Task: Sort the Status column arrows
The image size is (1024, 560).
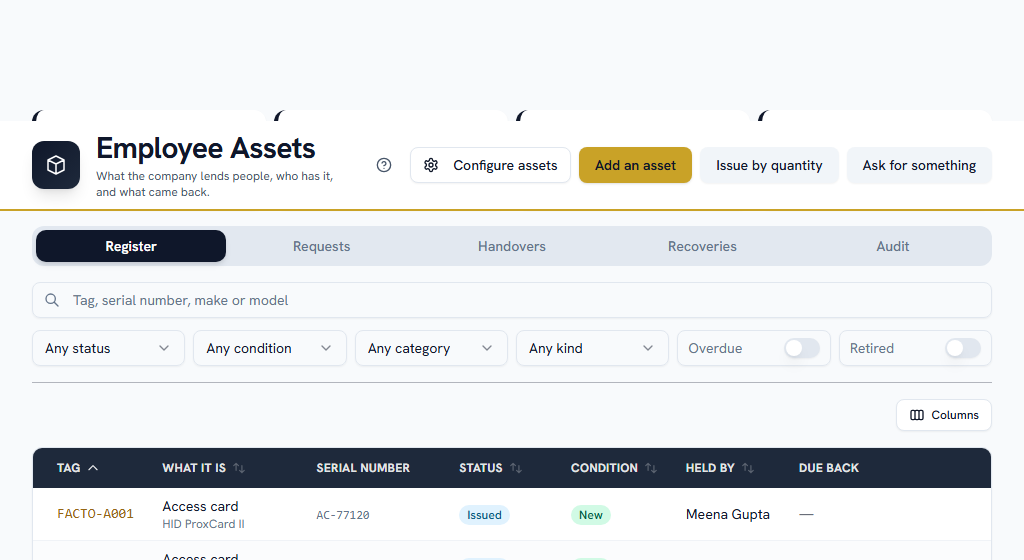Action: point(516,468)
